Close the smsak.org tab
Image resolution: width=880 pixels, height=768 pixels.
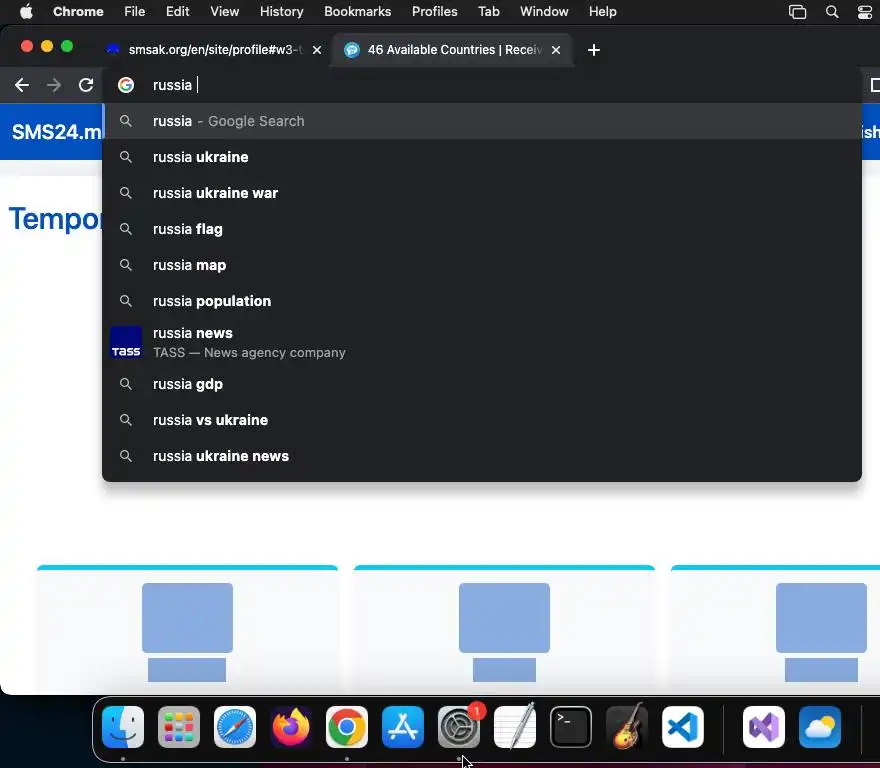[x=317, y=50]
